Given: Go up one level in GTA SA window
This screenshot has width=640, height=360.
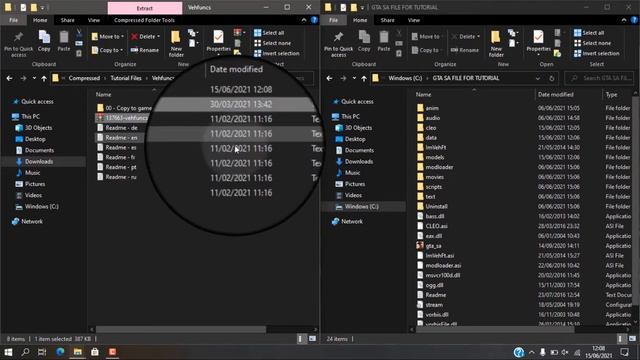Looking at the screenshot, I should (x=364, y=78).
